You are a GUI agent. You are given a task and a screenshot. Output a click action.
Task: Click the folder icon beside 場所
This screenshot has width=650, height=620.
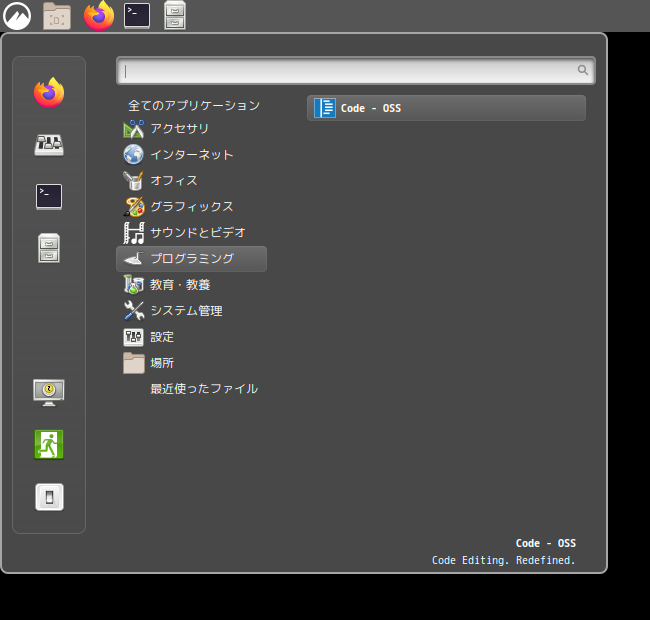(x=133, y=363)
